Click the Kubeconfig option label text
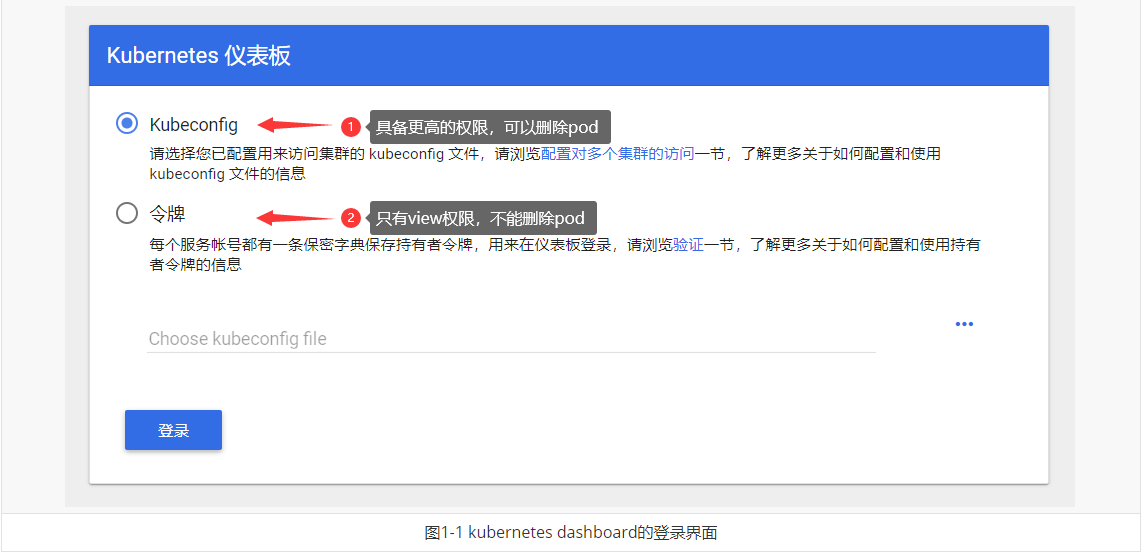 (x=193, y=125)
